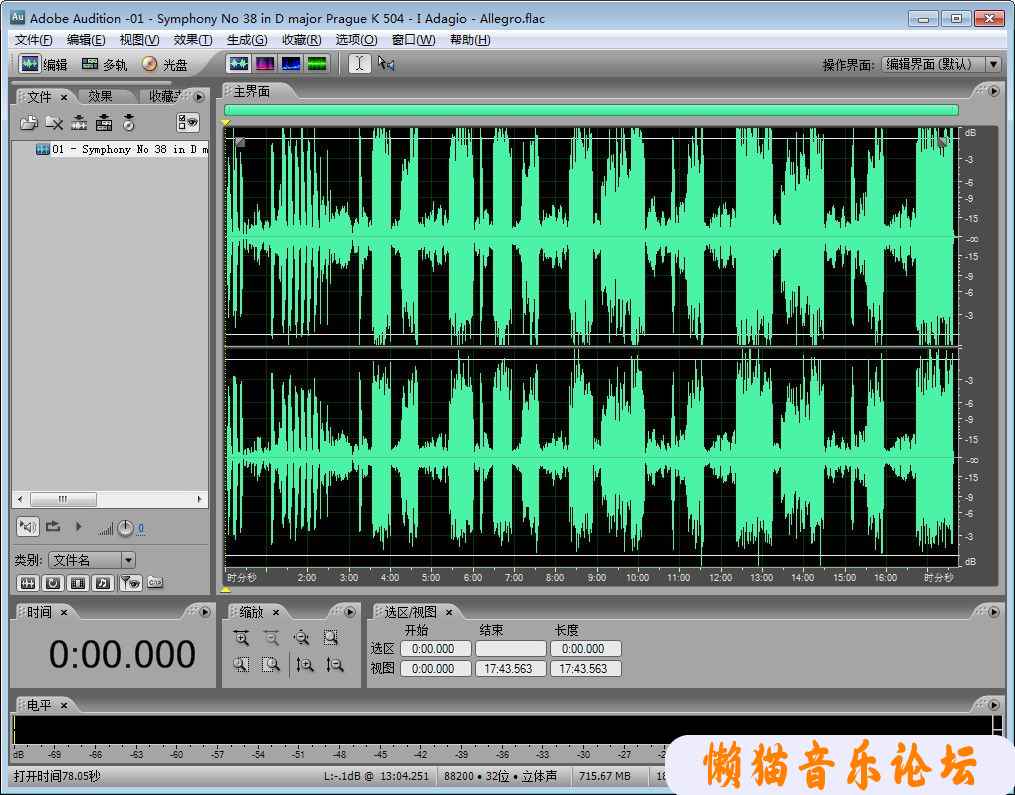Click zoom in horizontally icon
Viewport: 1015px width, 795px height.
pos(241,638)
